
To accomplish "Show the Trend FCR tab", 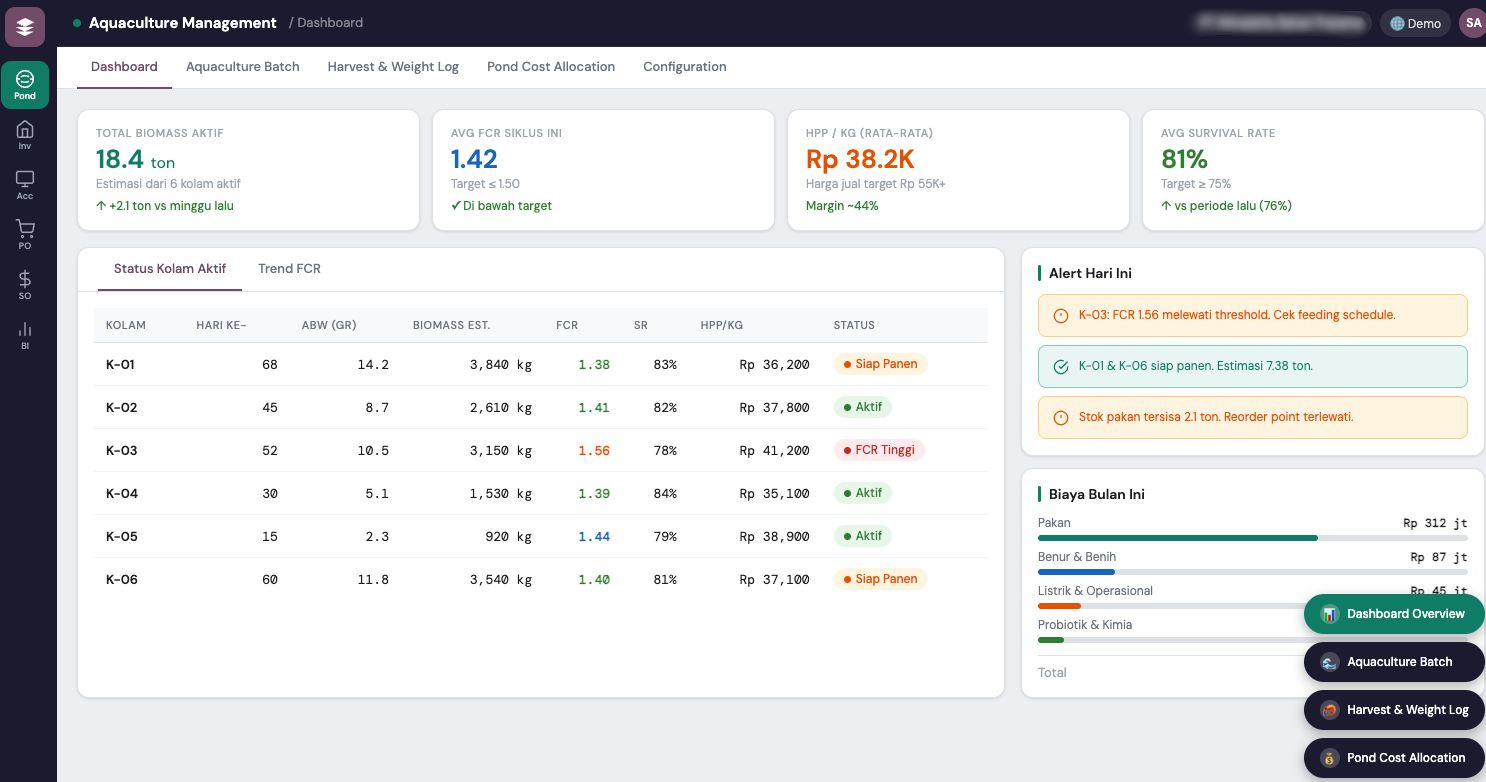I will pyautogui.click(x=289, y=269).
